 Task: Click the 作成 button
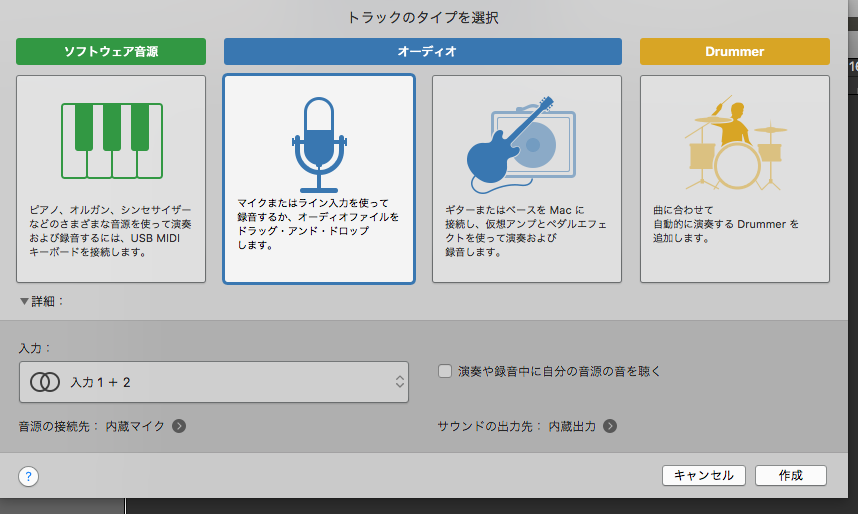790,475
